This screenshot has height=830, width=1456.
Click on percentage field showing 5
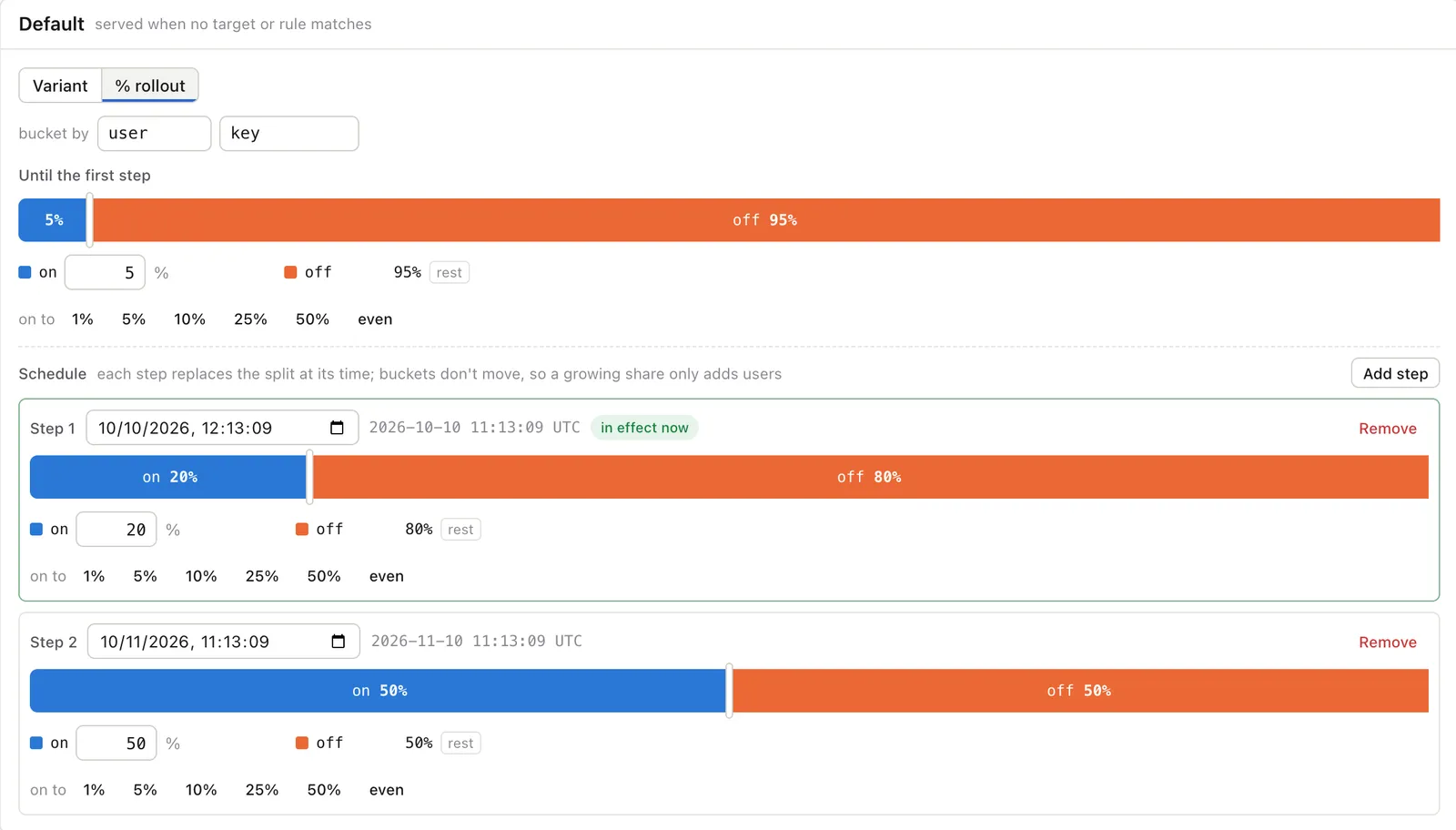pos(105,273)
